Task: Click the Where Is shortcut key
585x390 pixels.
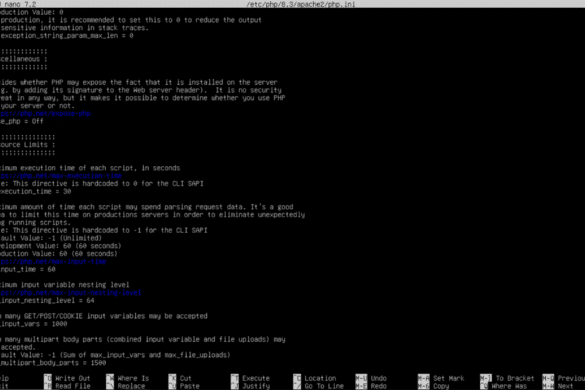Action: click(110, 378)
